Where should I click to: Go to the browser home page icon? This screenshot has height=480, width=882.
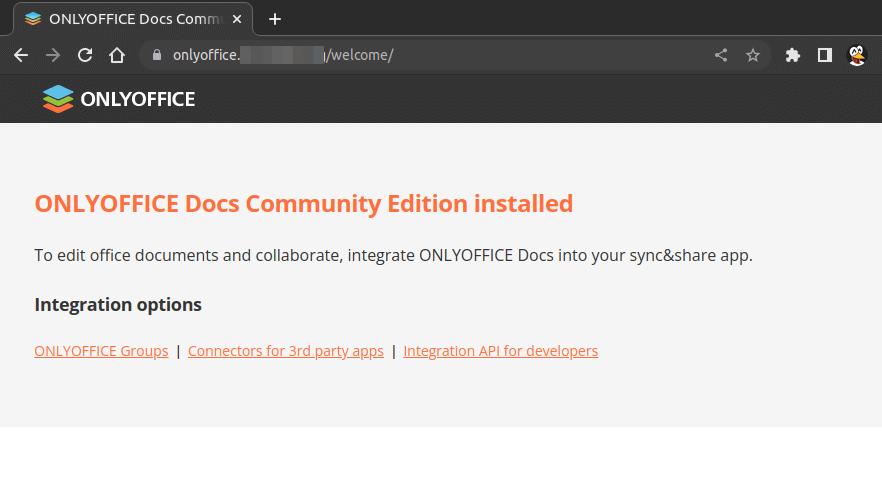point(117,56)
